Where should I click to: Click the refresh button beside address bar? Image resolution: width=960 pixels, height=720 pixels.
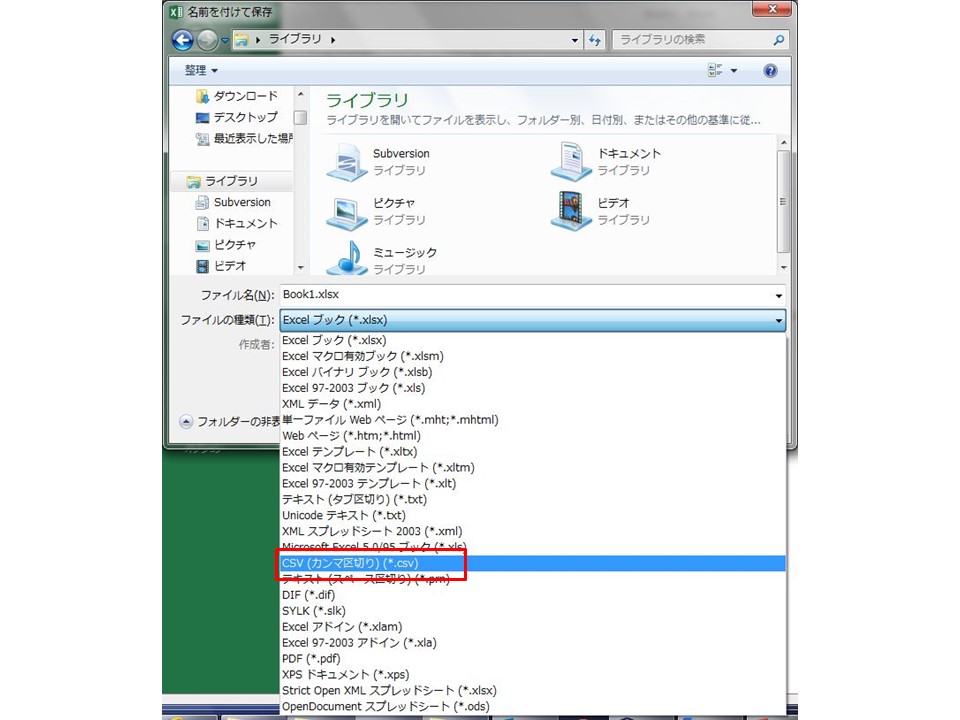click(596, 40)
